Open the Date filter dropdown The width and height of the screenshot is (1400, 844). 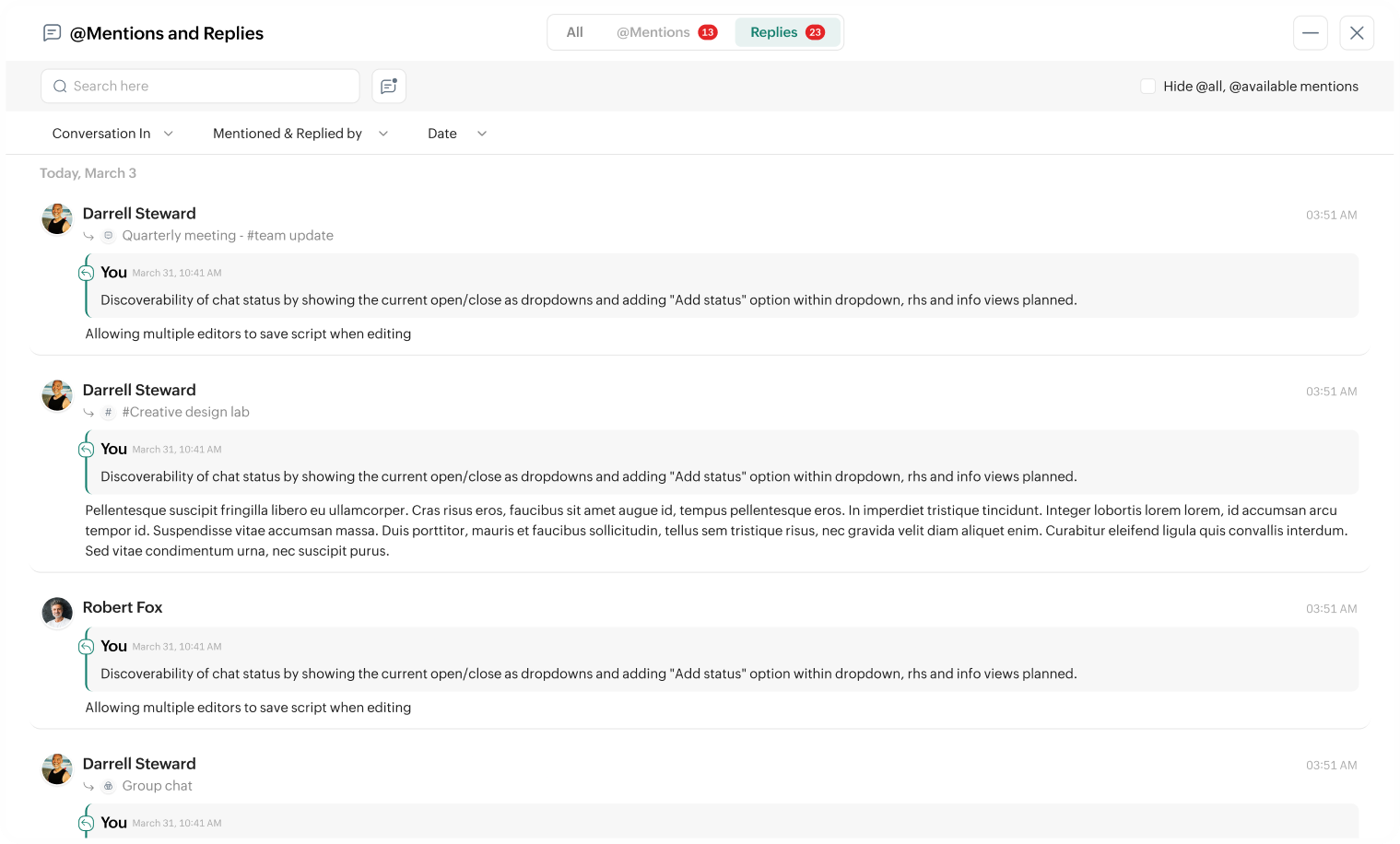[457, 134]
